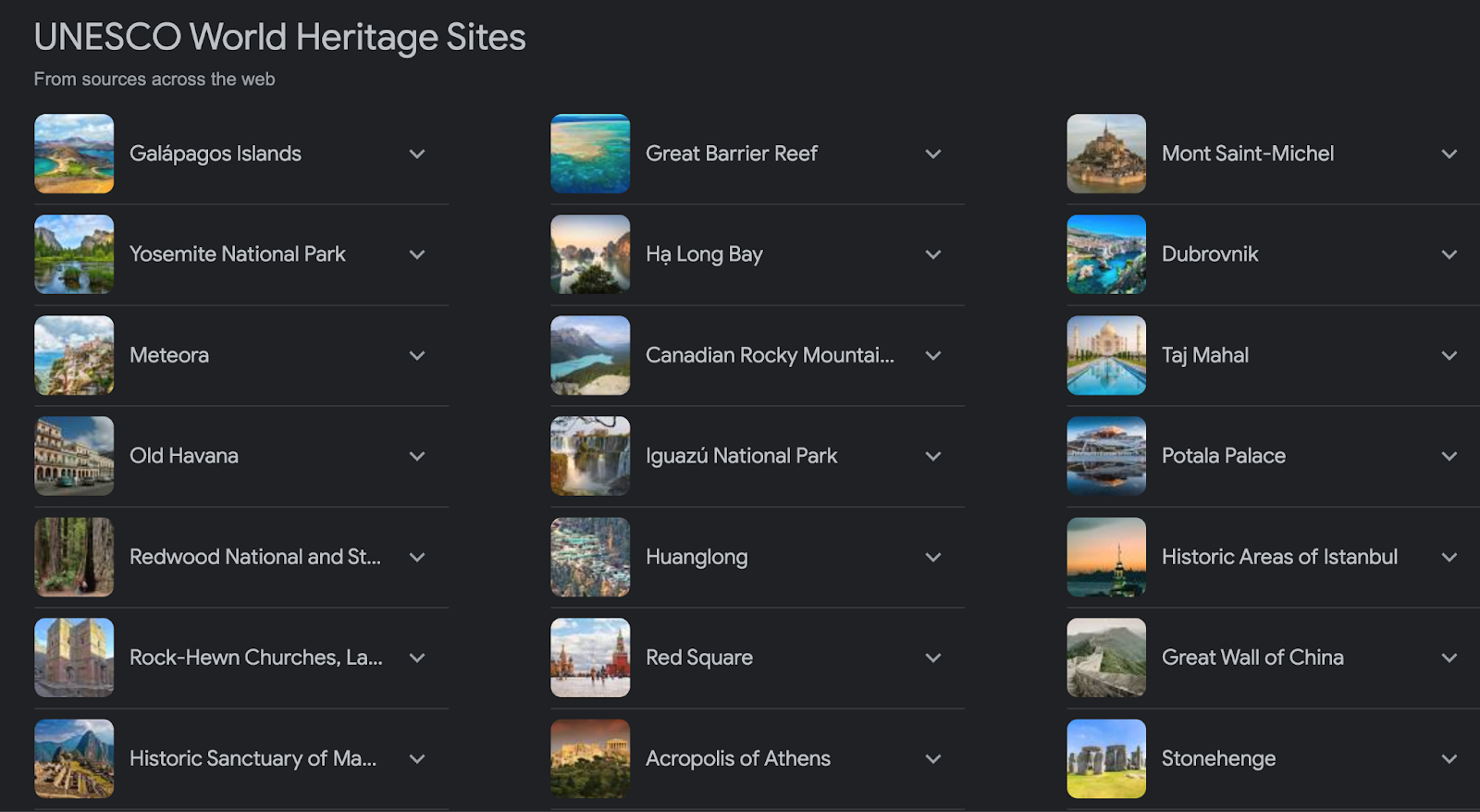Expand the Potala Palace chevron
The image size is (1480, 812).
tap(1449, 456)
